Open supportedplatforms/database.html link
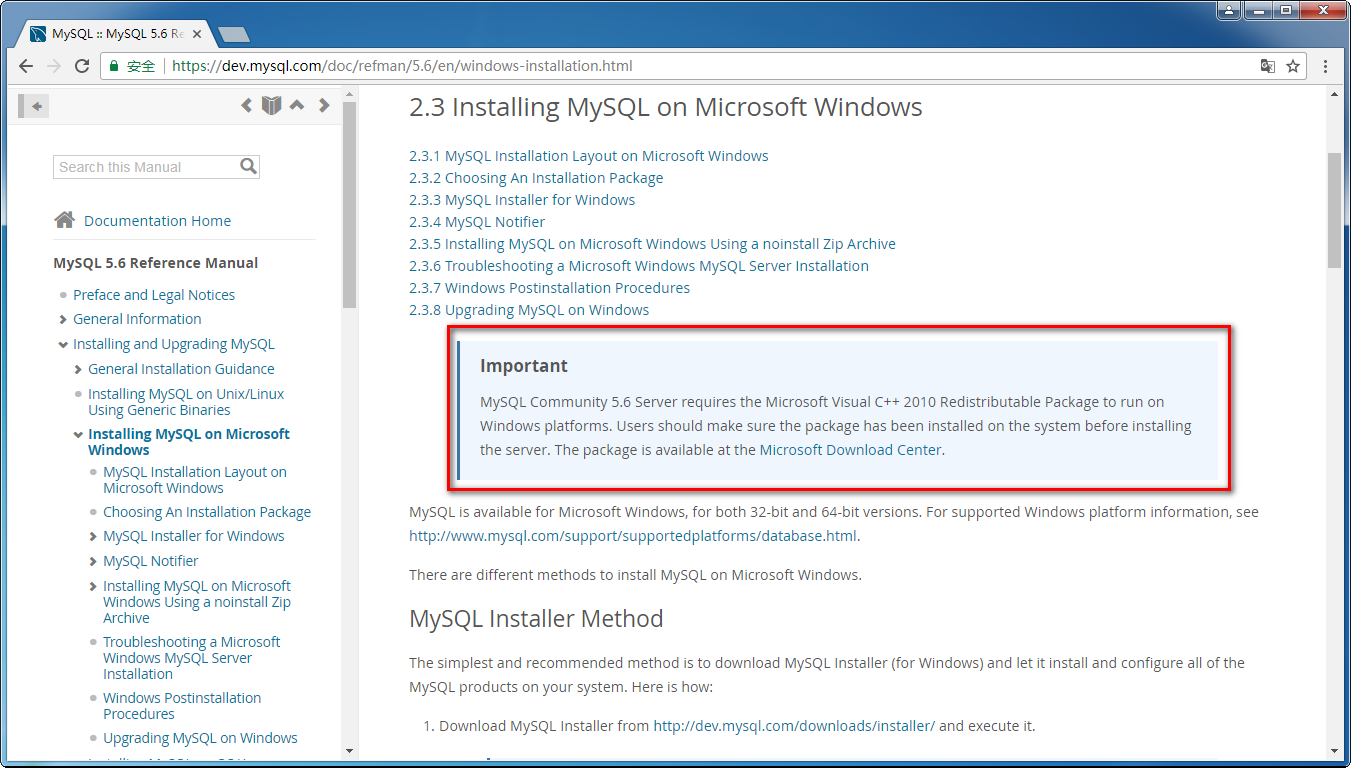This screenshot has width=1351, height=768. click(633, 536)
